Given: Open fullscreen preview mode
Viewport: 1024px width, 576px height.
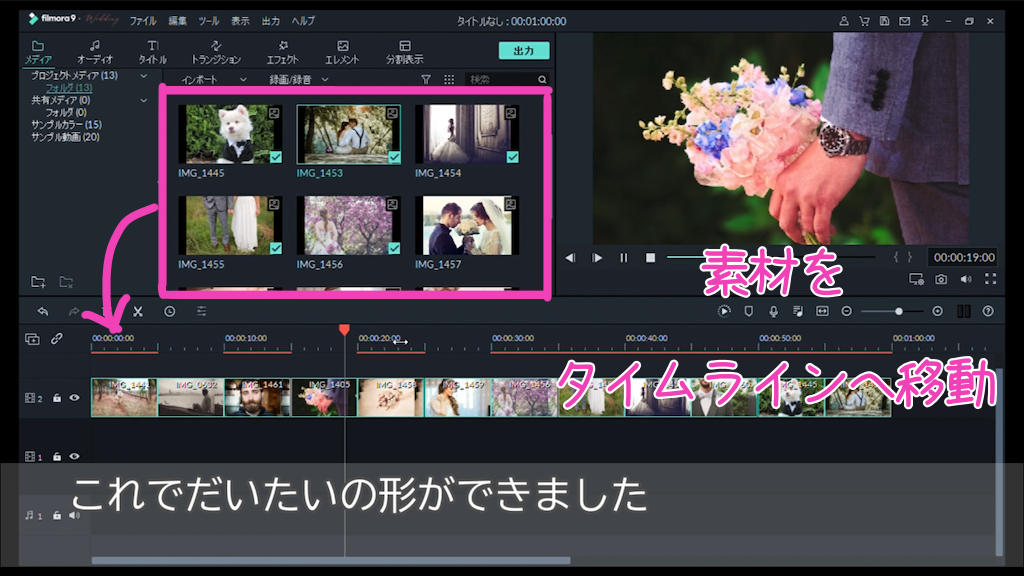Looking at the screenshot, I should tap(990, 280).
